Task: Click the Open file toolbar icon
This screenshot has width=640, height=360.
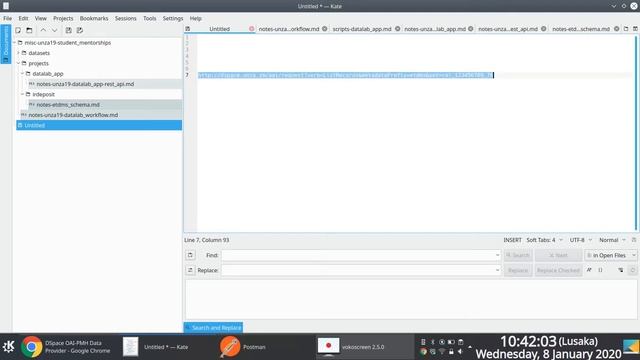Action: 29,30
